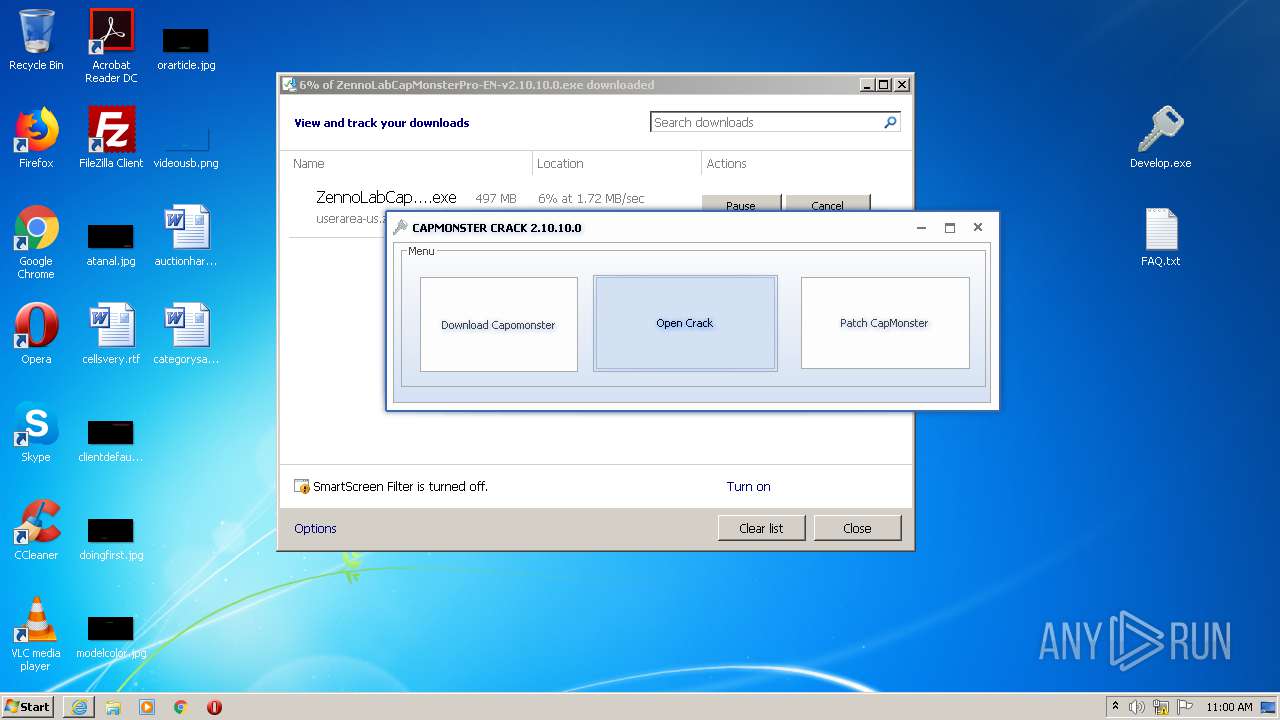Viewport: 1280px width, 720px height.
Task: Open Firefox desktop shortcut
Action: click(x=36, y=138)
